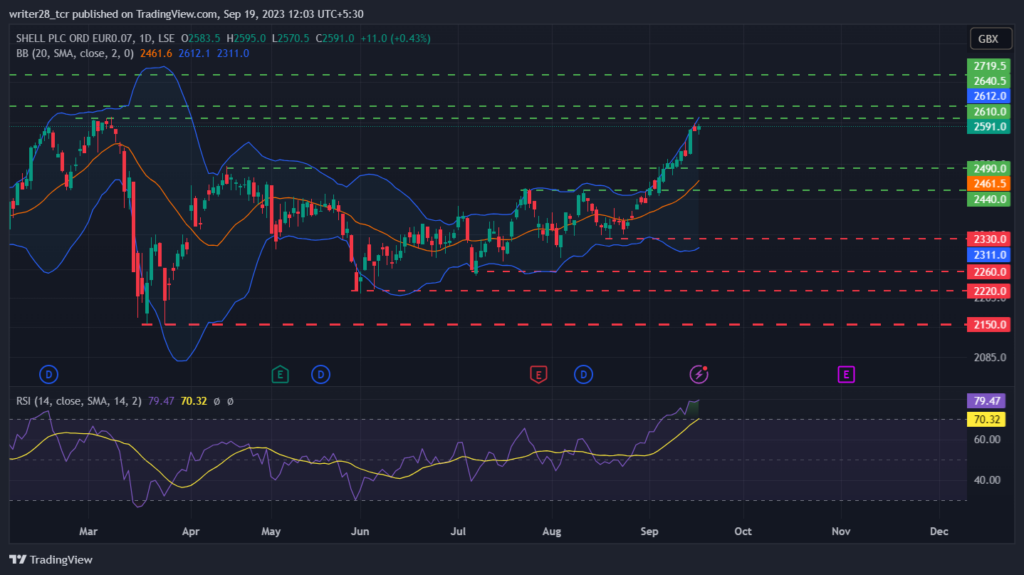
Task: Click the Oct label on the time axis
Action: point(743,531)
